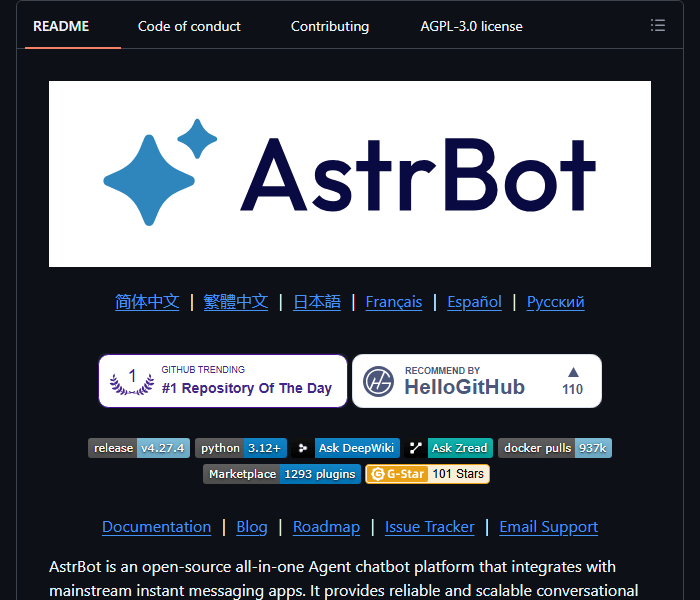Image resolution: width=700 pixels, height=600 pixels.
Task: Open the Español translation link
Action: pos(475,302)
